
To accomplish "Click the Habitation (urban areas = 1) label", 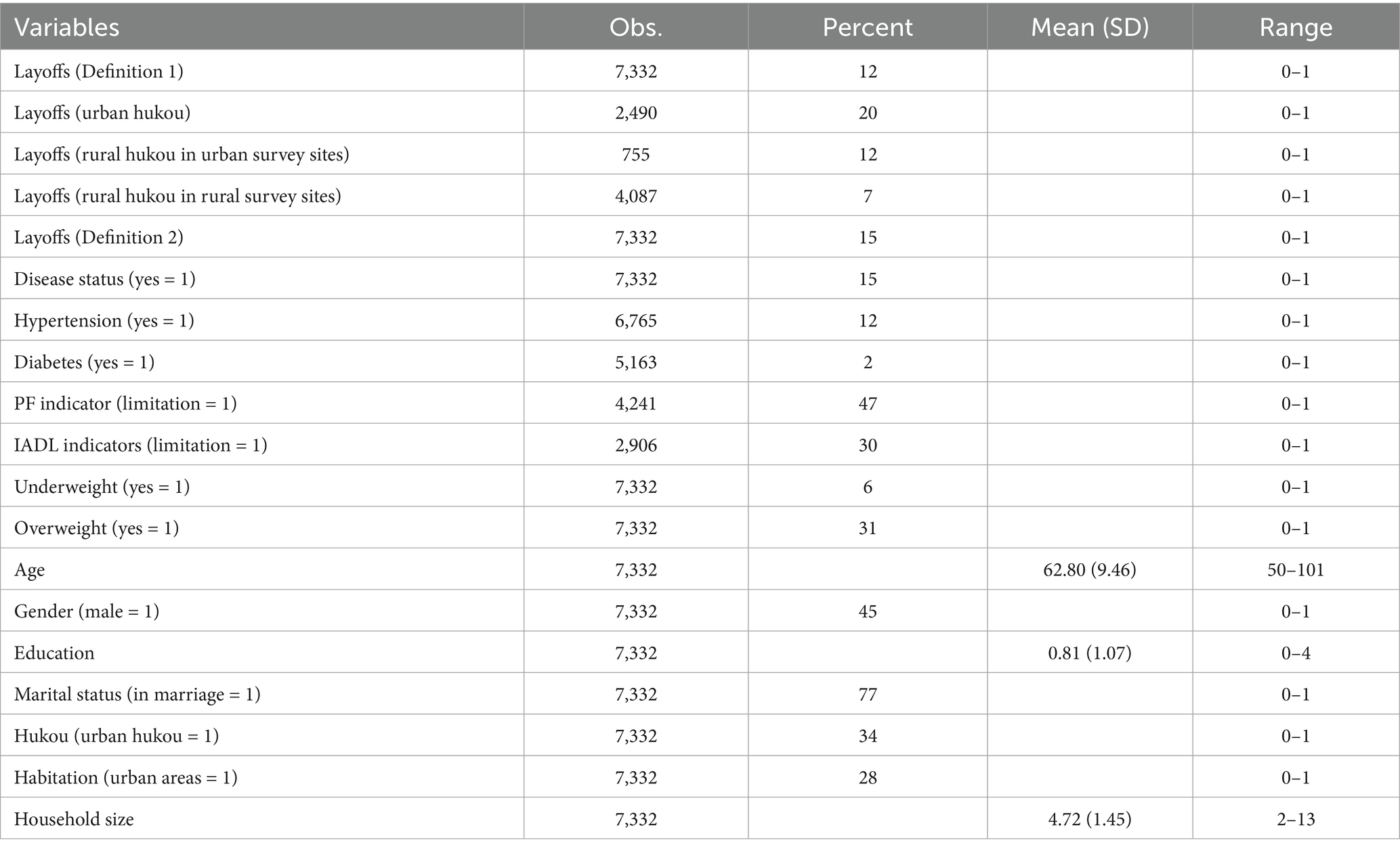I will tap(126, 777).
